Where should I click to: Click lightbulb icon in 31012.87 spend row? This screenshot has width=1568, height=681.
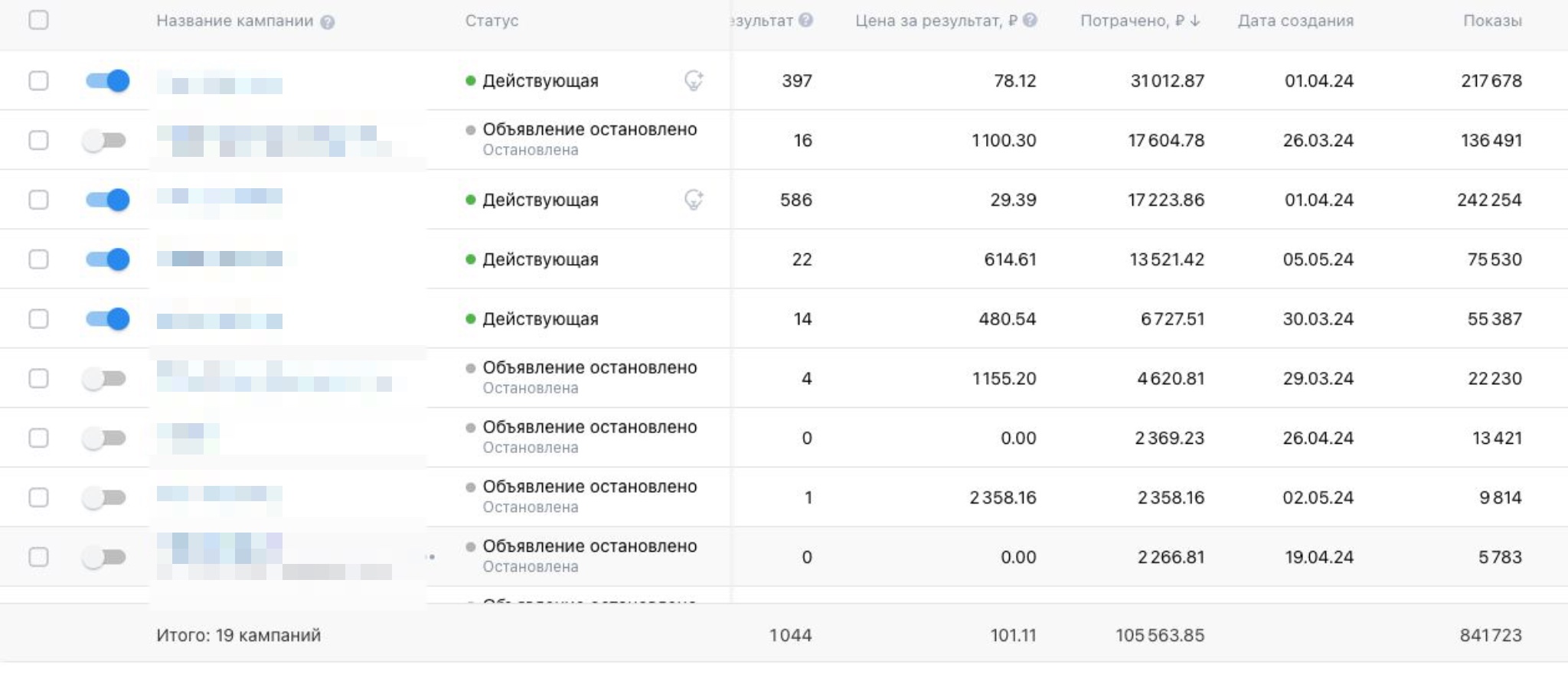click(694, 80)
